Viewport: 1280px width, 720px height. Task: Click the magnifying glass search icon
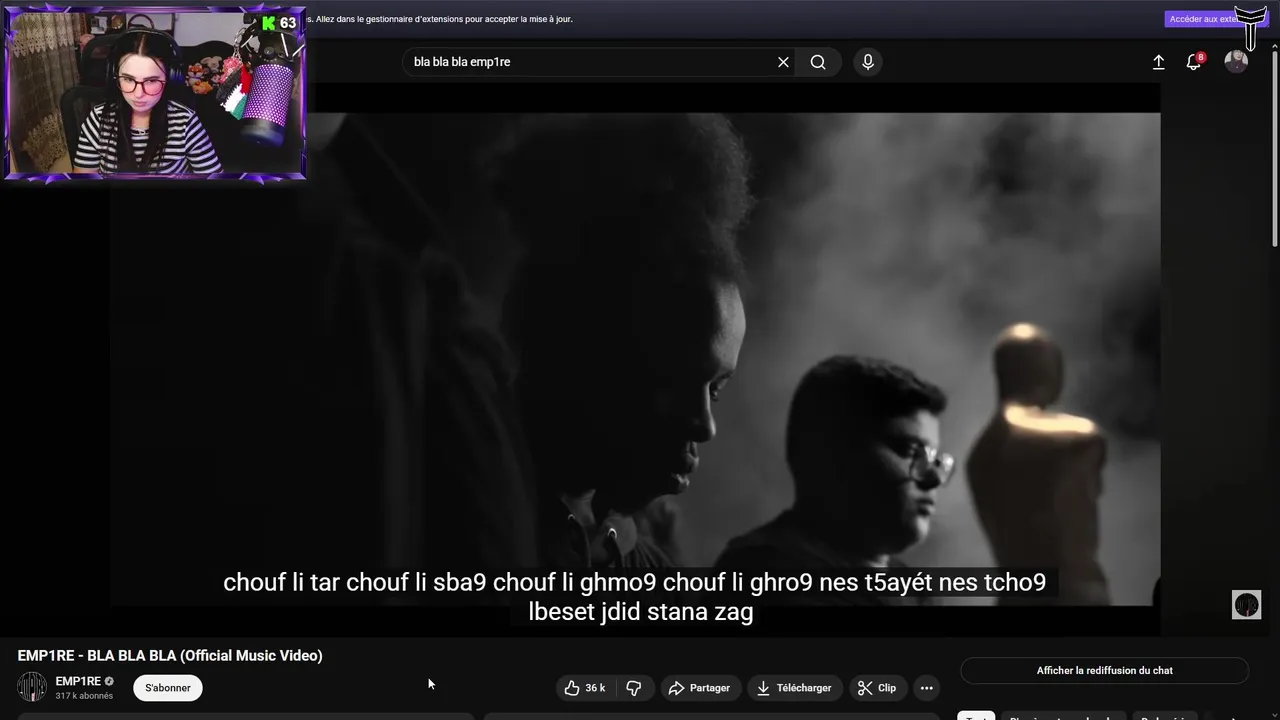click(x=818, y=62)
